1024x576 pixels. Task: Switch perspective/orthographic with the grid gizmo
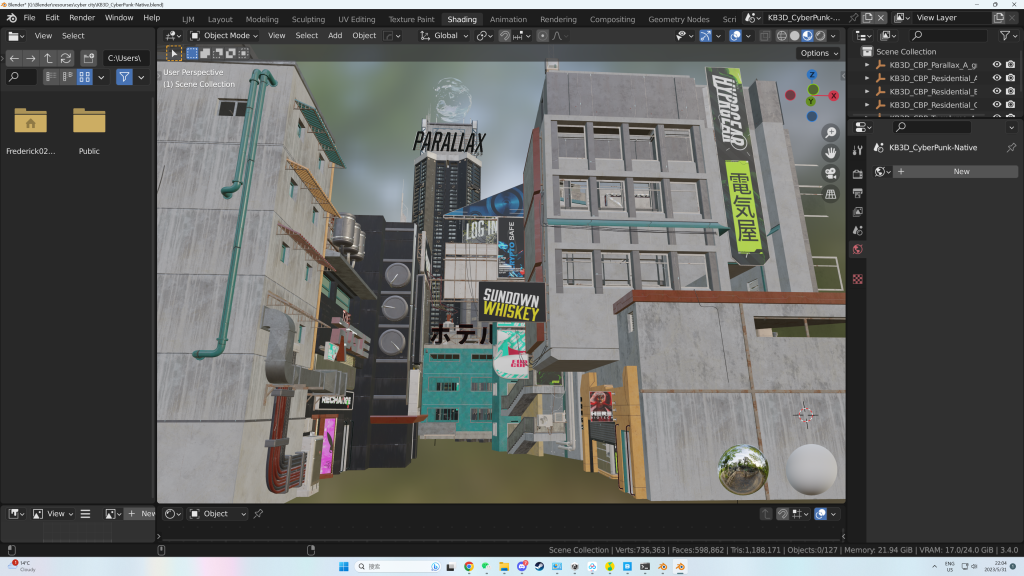pos(831,193)
